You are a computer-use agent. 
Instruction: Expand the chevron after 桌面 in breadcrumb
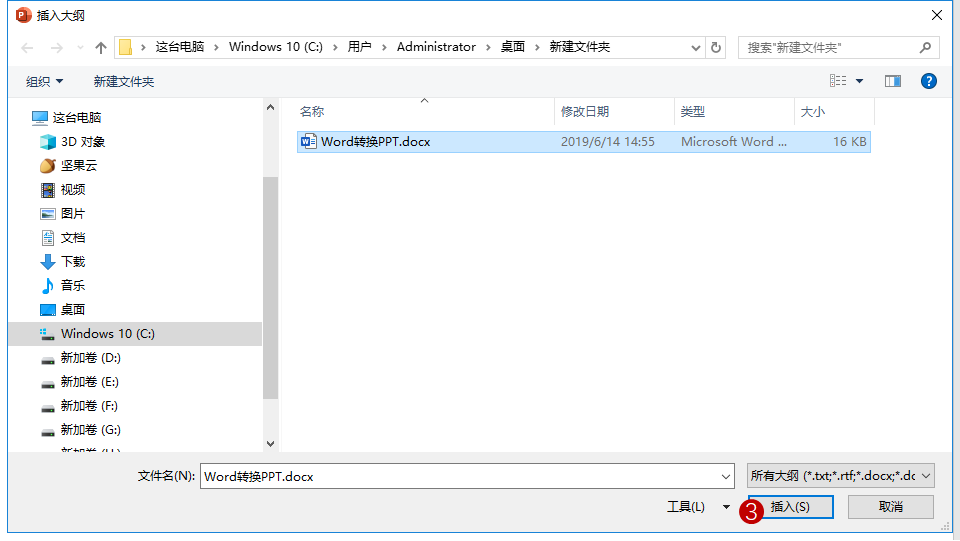click(537, 47)
